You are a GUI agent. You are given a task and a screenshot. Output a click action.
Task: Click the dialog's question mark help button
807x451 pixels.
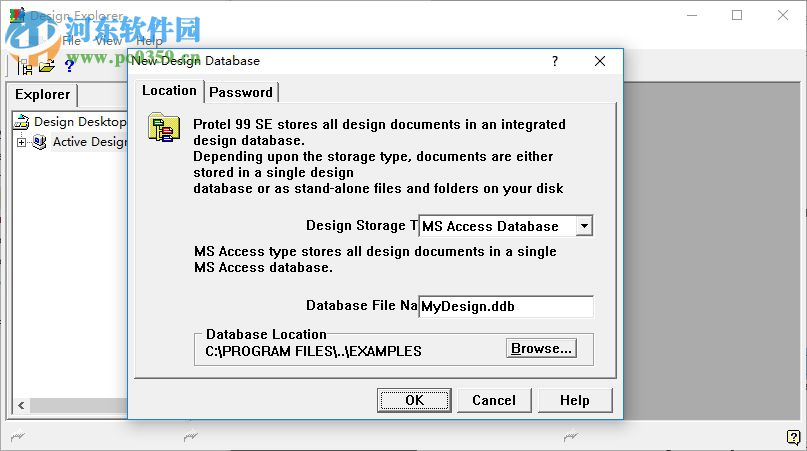click(555, 61)
